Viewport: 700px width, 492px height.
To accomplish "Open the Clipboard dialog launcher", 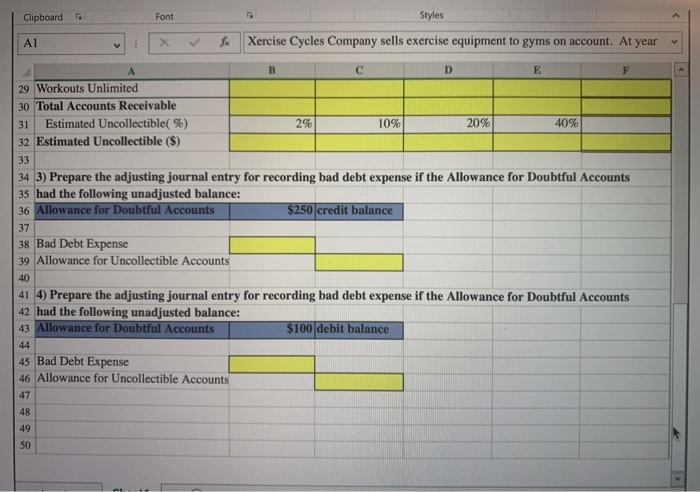I will point(79,17).
